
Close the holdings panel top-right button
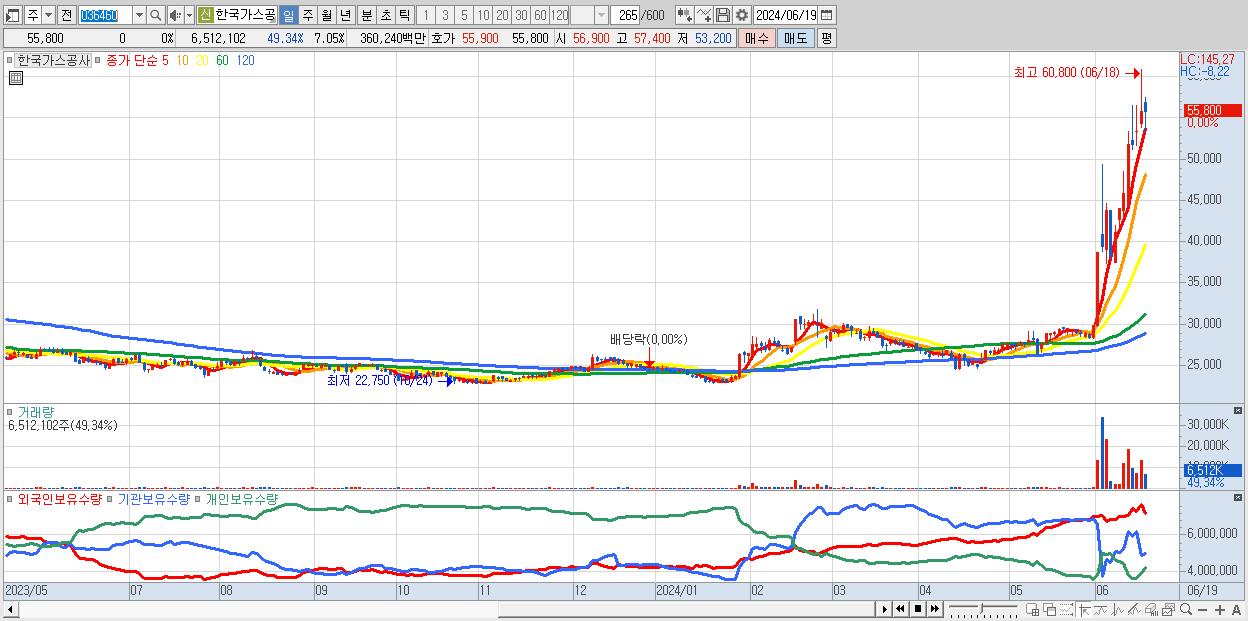pos(1238,498)
